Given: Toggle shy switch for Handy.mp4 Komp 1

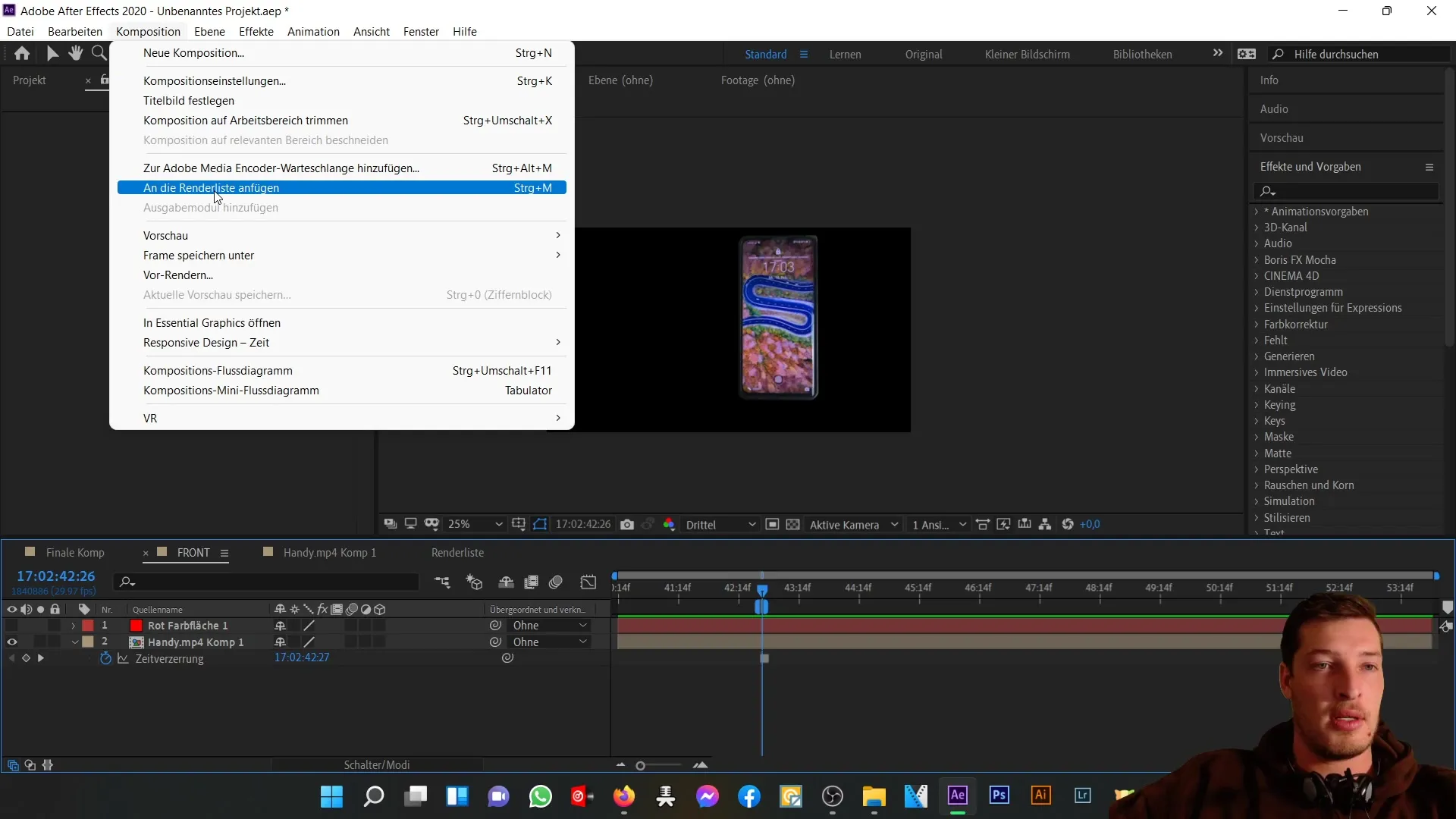Looking at the screenshot, I should pos(280,642).
